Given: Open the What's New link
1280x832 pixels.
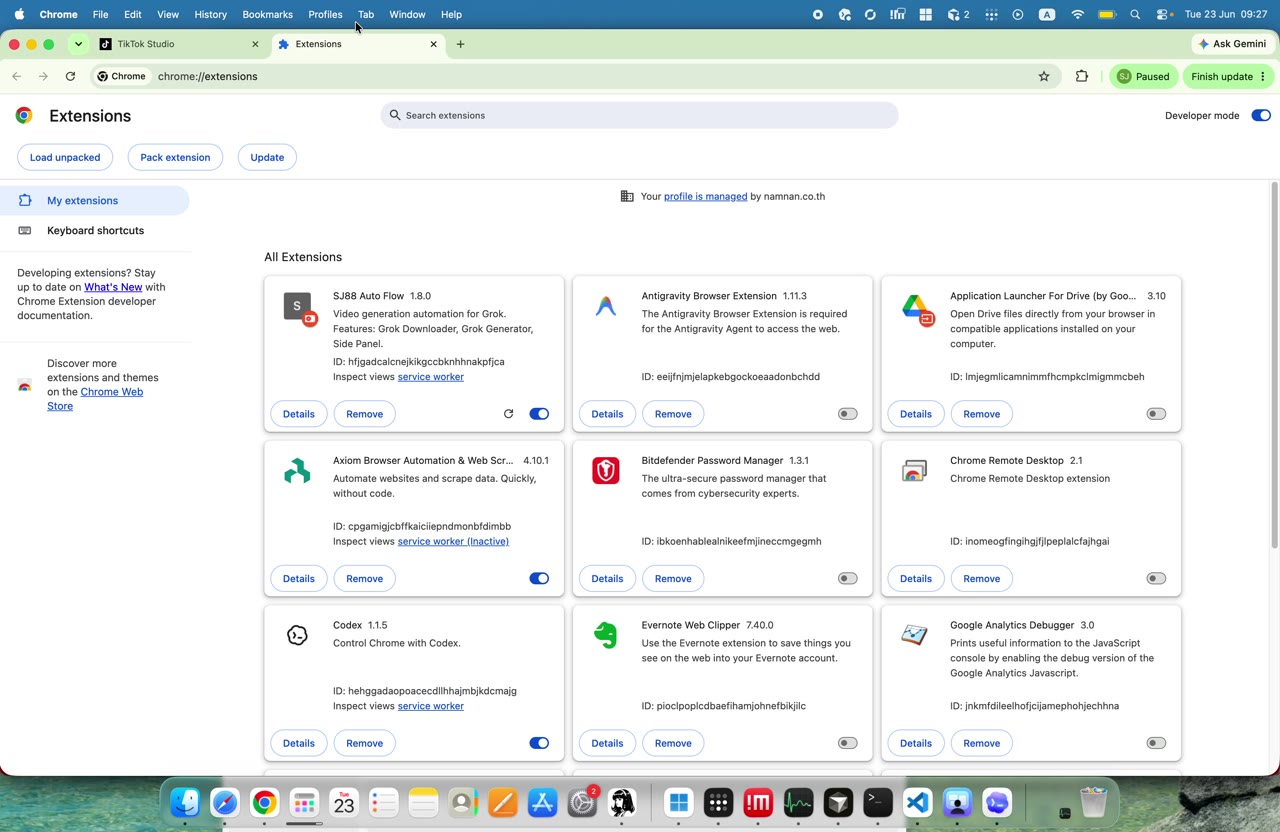Looking at the screenshot, I should click(x=113, y=287).
